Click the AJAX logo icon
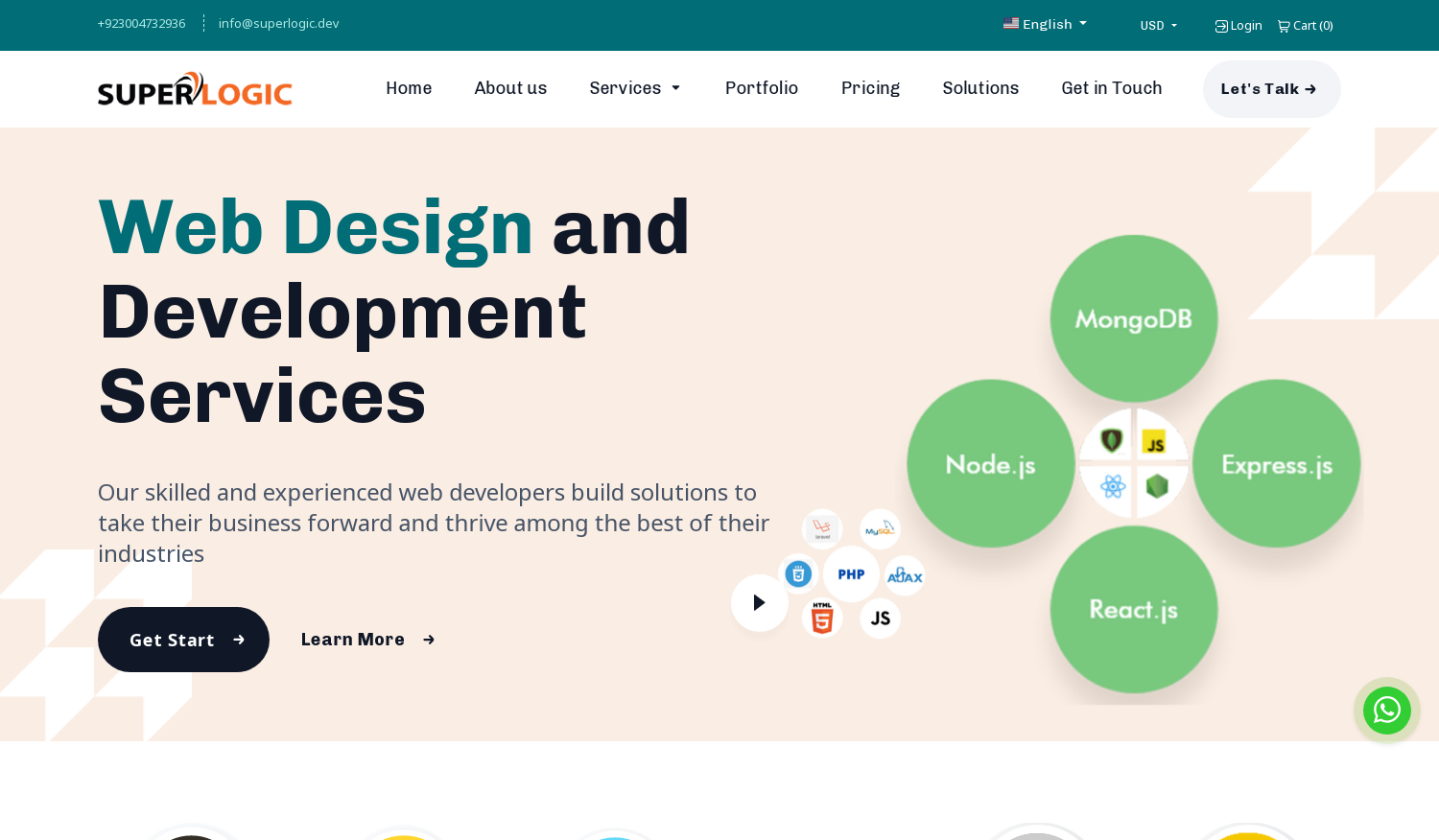This screenshot has width=1439, height=840. tap(905, 575)
